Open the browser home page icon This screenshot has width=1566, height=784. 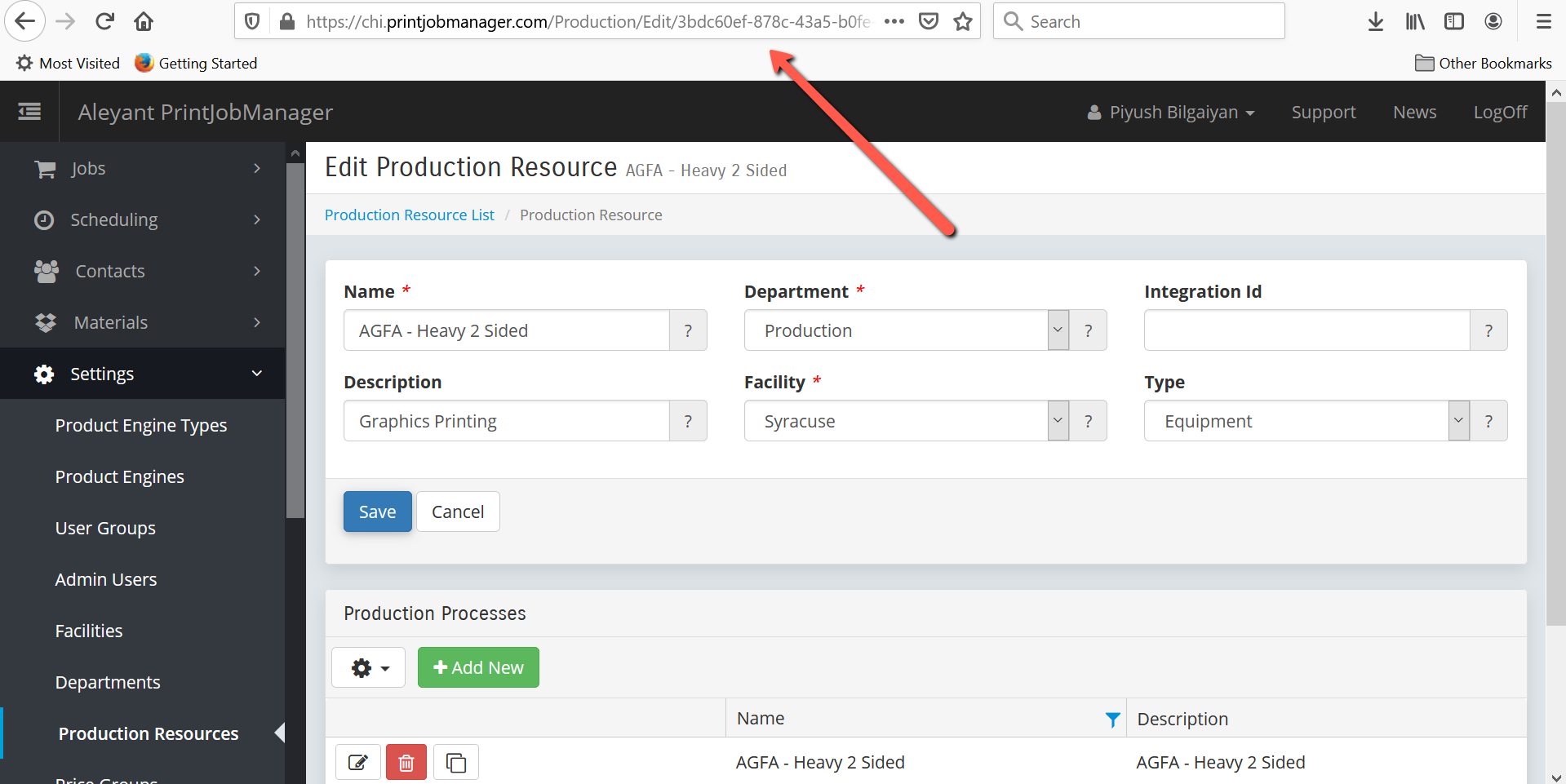pos(144,21)
